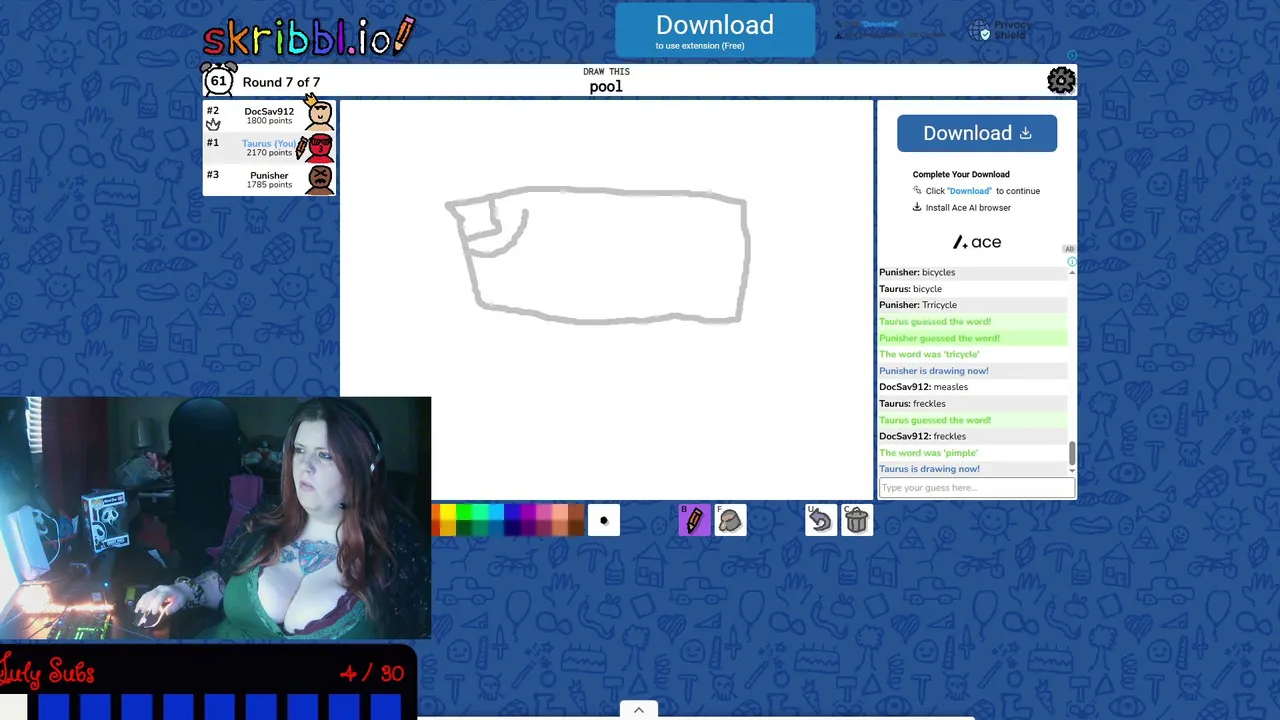Pick the bright purple color
This screenshot has height=720, width=1280.
pos(528,512)
